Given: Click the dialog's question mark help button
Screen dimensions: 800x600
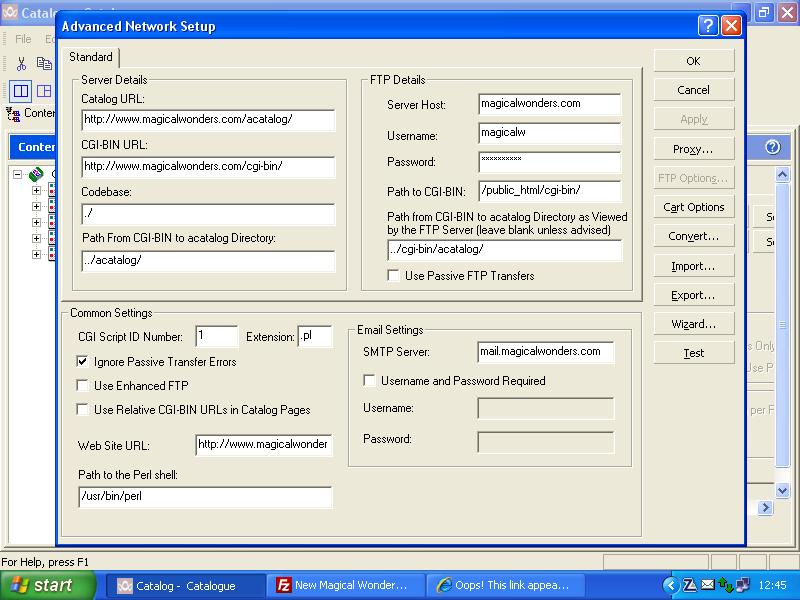Looking at the screenshot, I should coord(708,26).
